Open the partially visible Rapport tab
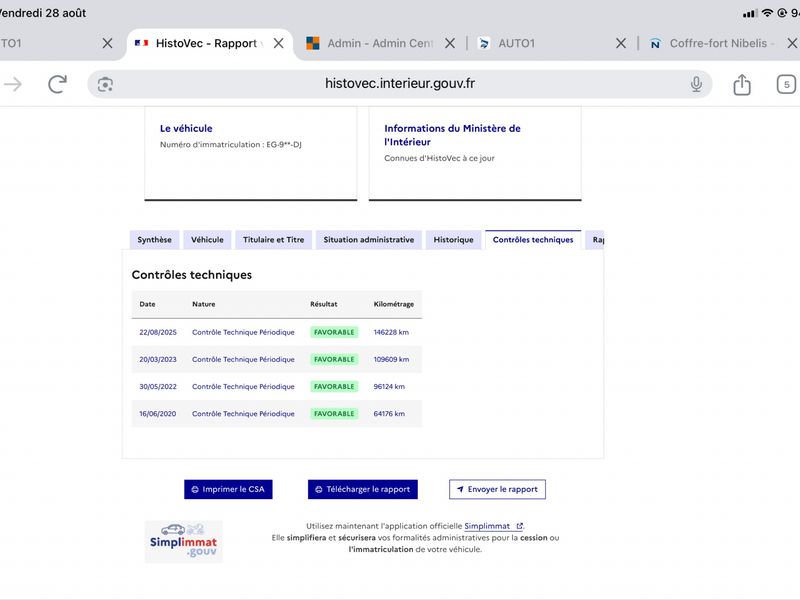800x600 pixels. click(x=595, y=240)
